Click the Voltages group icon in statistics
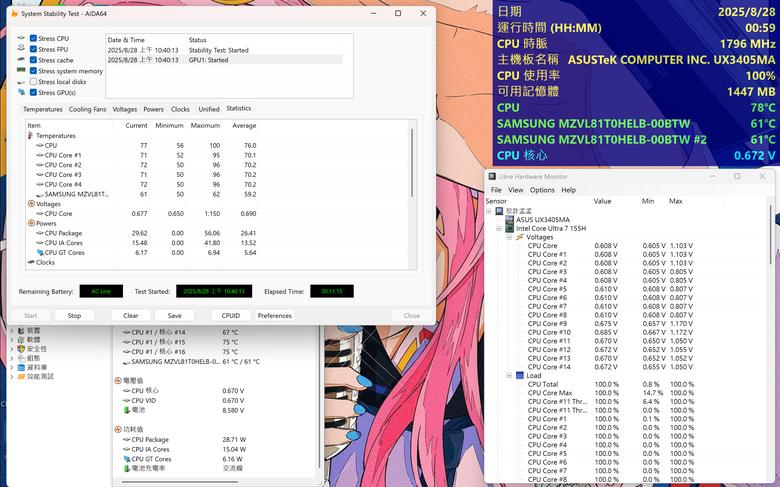Image resolution: width=780 pixels, height=487 pixels. pos(31,204)
